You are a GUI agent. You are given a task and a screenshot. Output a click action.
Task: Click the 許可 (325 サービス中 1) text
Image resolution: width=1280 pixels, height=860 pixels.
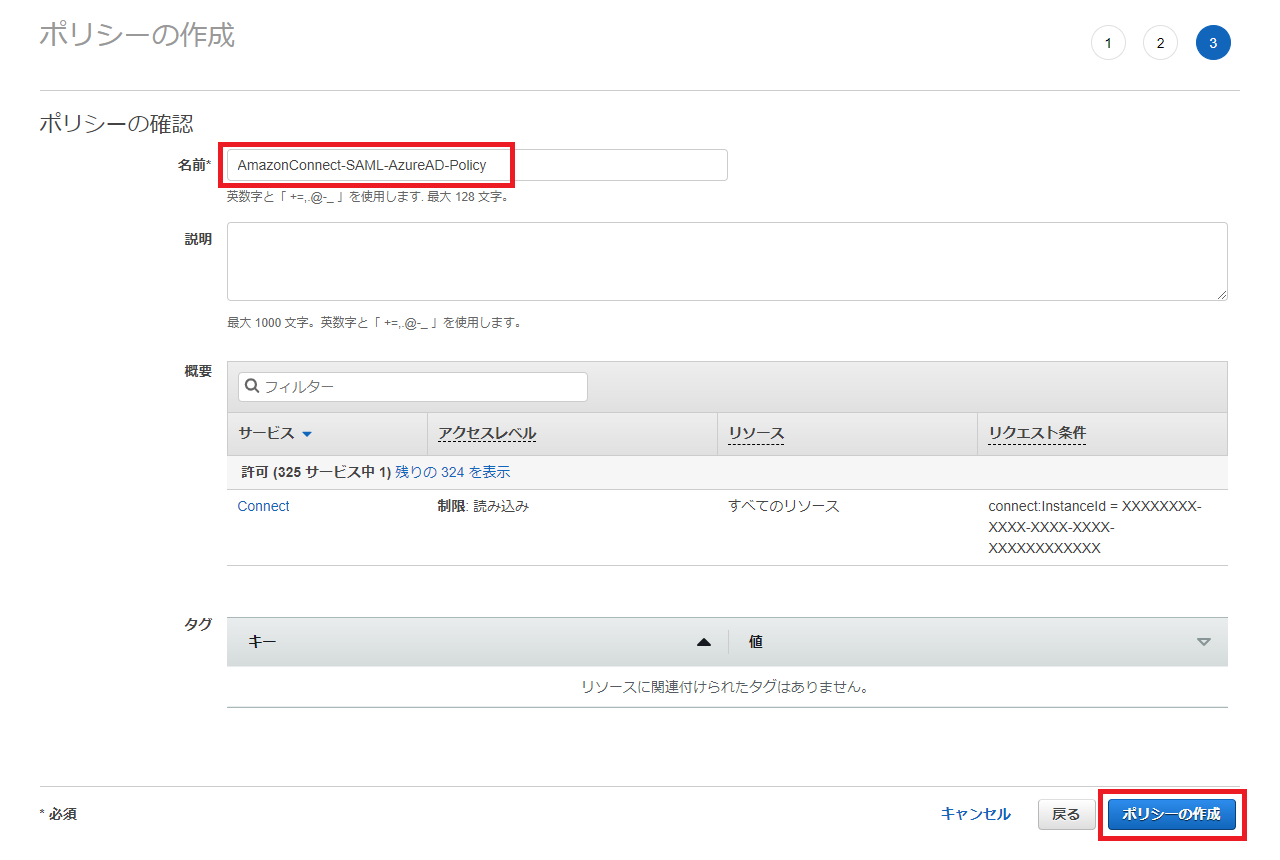click(316, 472)
